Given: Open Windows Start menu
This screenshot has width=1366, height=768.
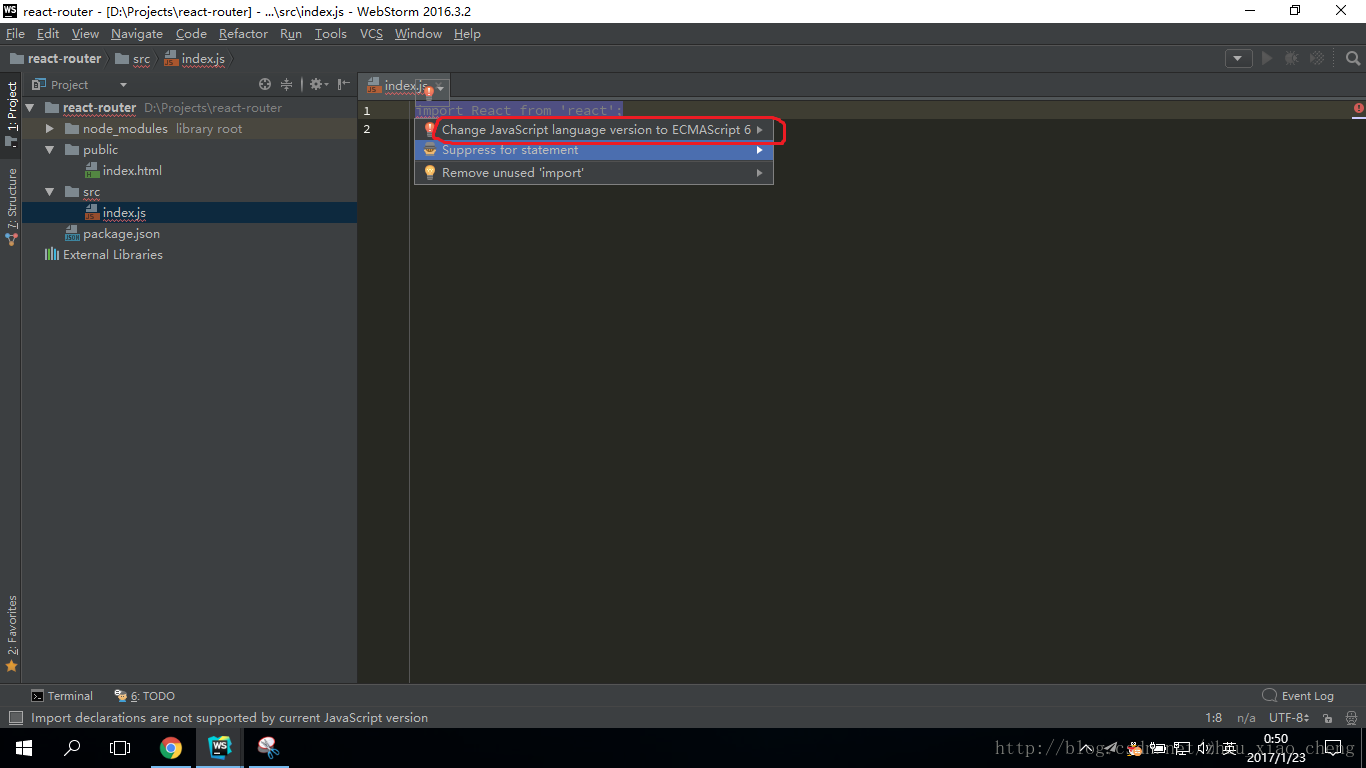Looking at the screenshot, I should point(24,748).
